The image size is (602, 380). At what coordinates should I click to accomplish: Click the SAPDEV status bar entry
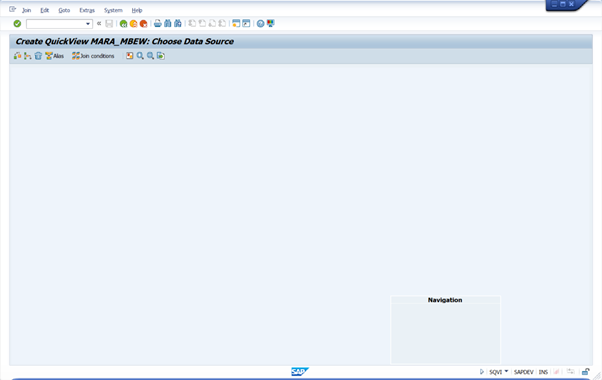click(x=523, y=372)
